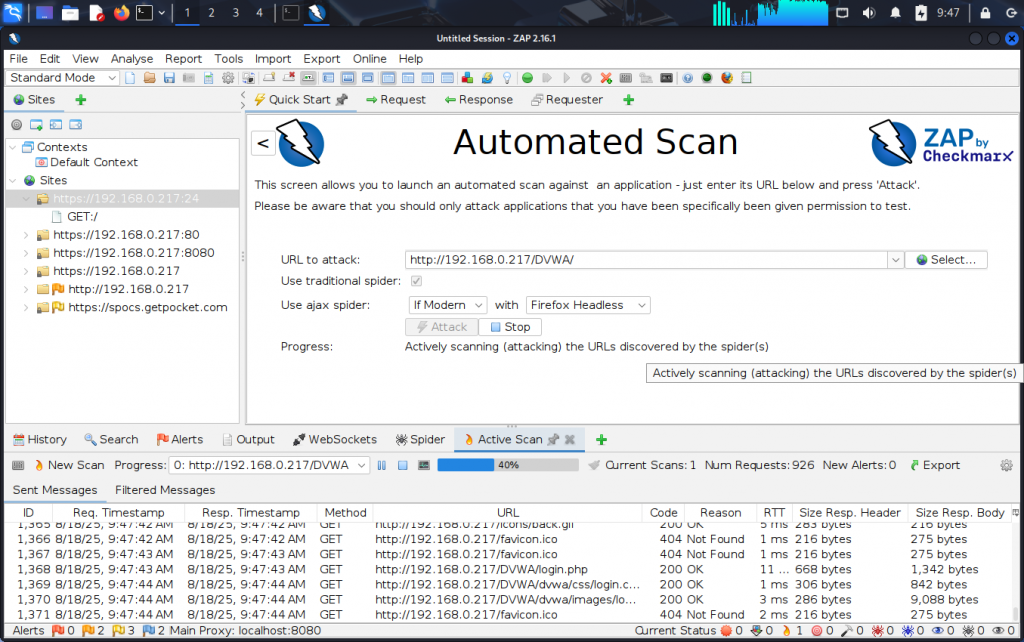Viewport: 1024px width, 642px height.
Task: Click the active scan stop square icon
Action: [402, 465]
